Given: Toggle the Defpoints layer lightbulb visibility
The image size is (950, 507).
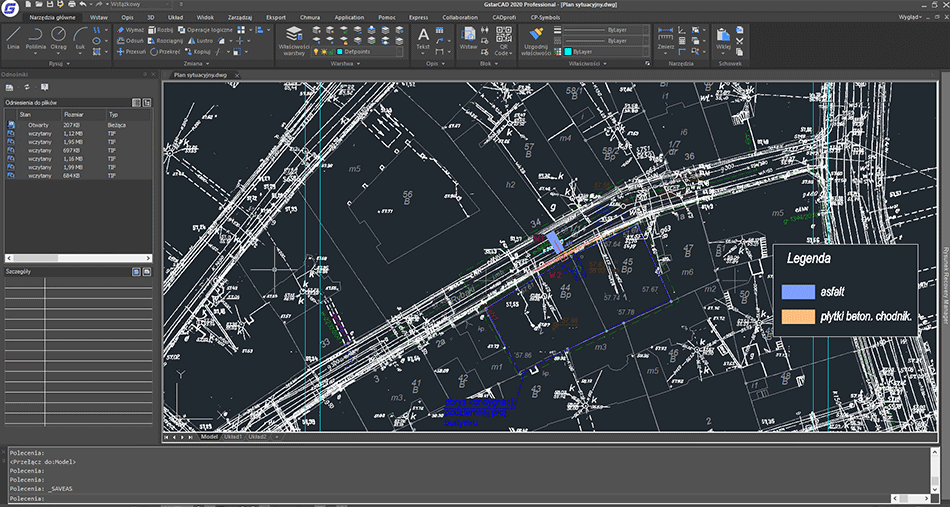Looking at the screenshot, I should [317, 51].
